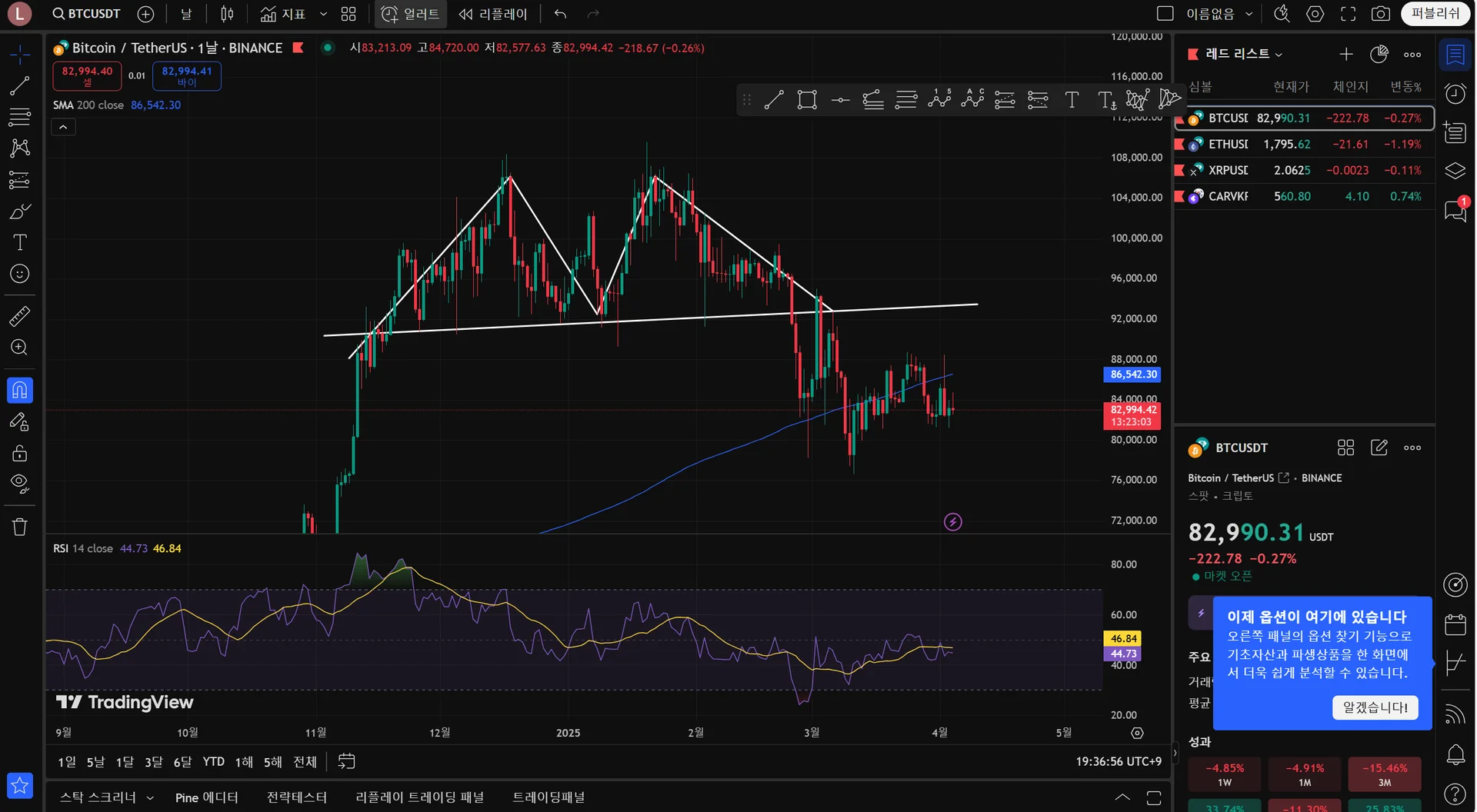Open the emoji and icons tool
1477x812 pixels.
[20, 274]
